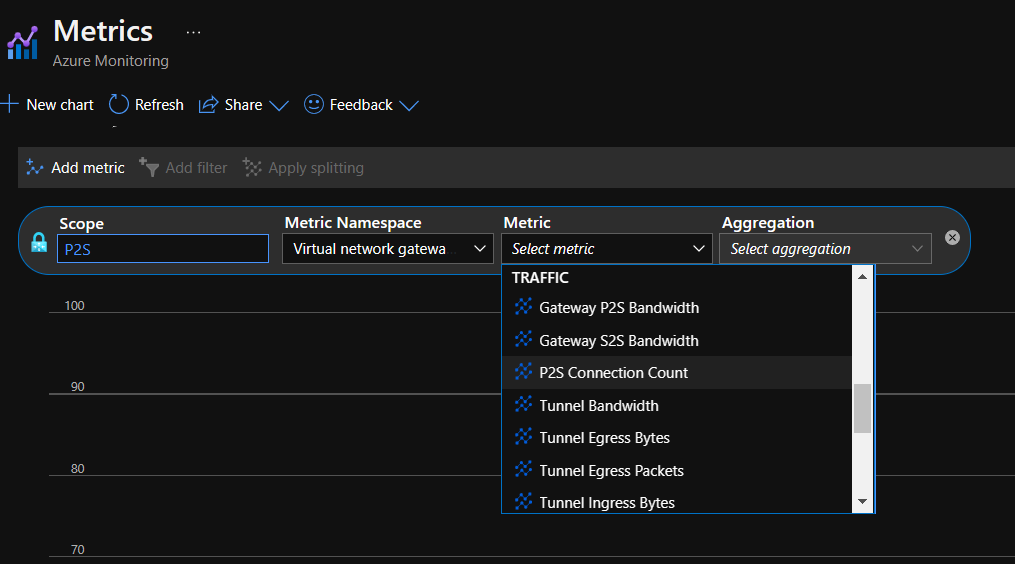Click the icon next to Tunnel Bandwidth

(x=523, y=405)
